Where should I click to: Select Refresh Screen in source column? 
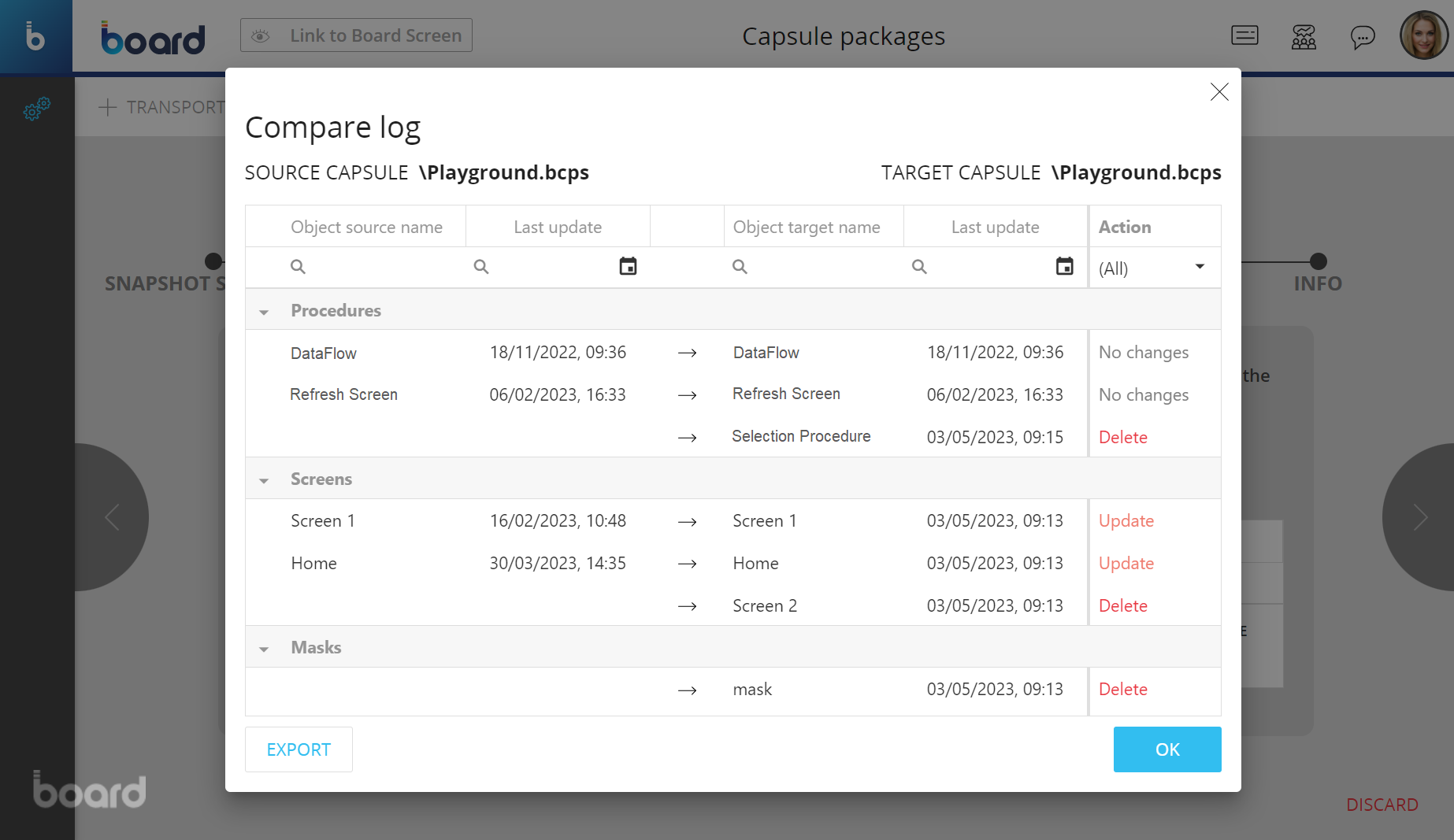(x=343, y=394)
